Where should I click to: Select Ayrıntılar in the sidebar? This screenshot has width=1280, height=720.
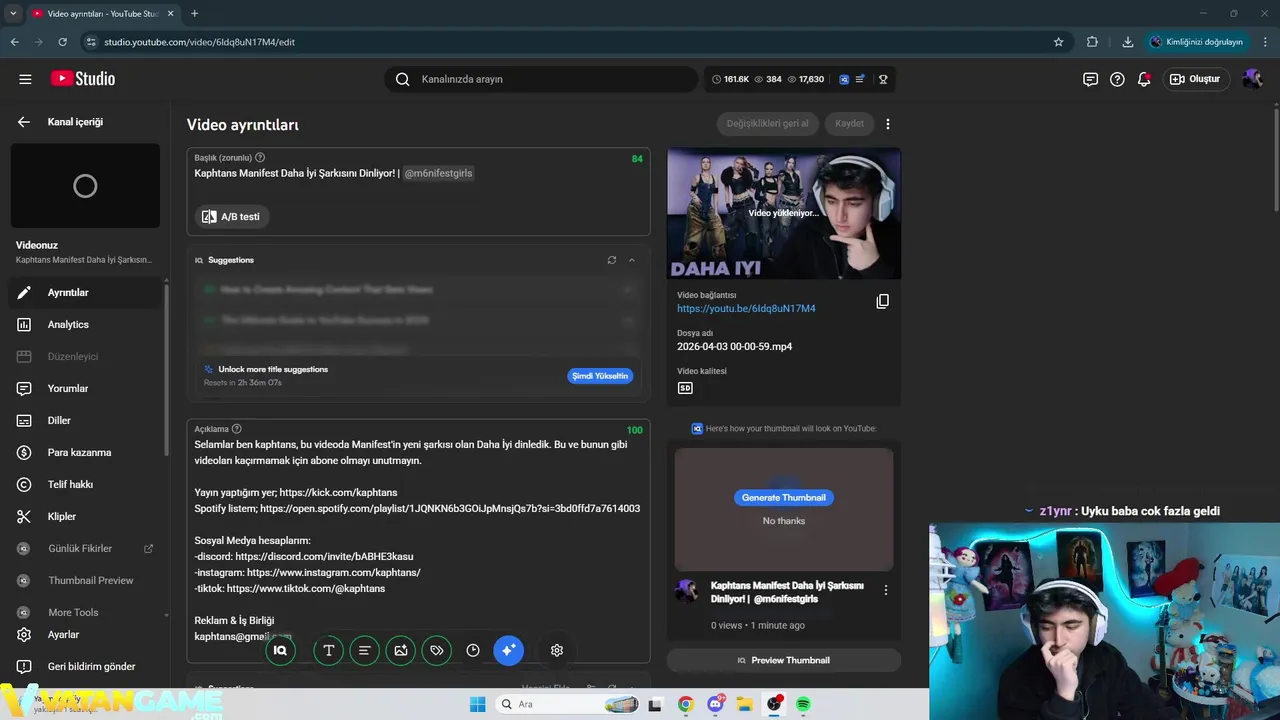click(84, 293)
